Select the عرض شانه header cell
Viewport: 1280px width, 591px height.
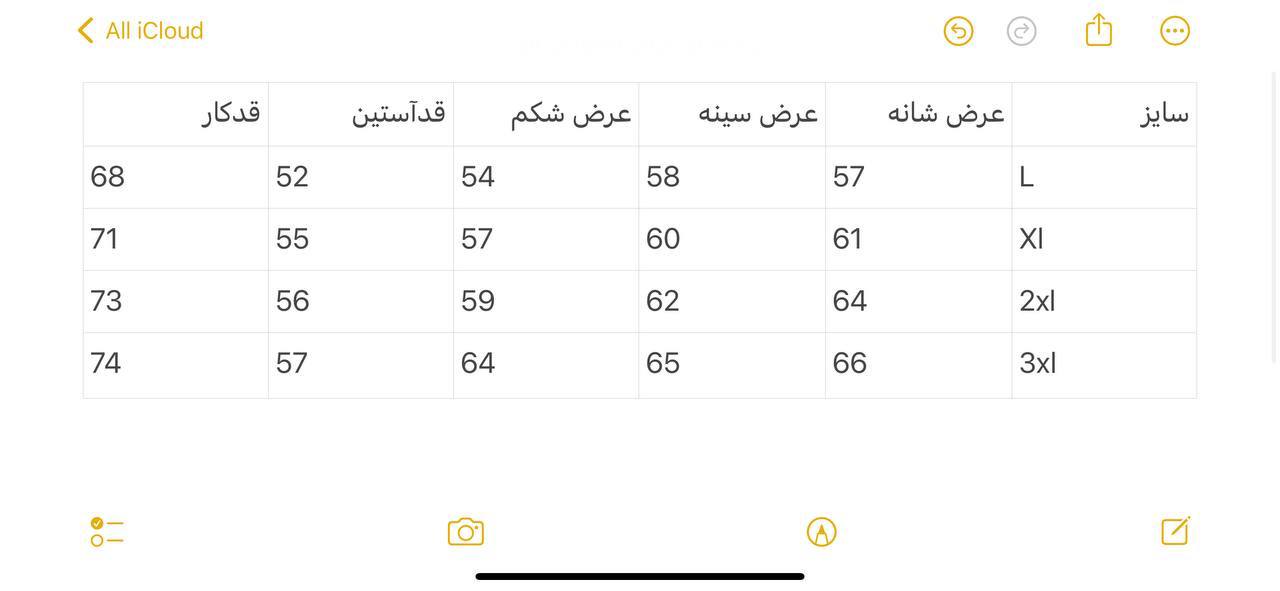click(x=918, y=114)
